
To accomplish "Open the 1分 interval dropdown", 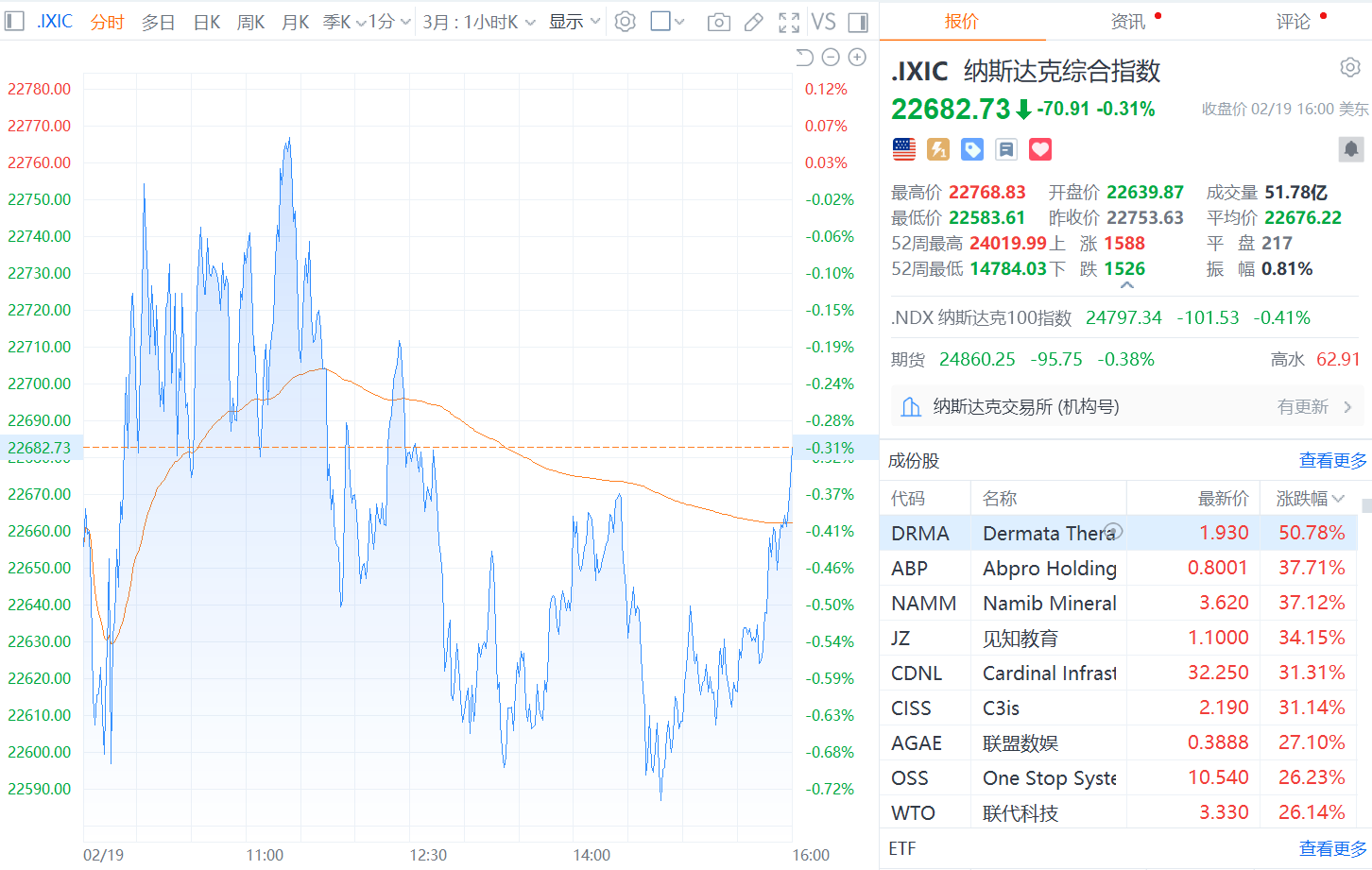I will (x=389, y=22).
